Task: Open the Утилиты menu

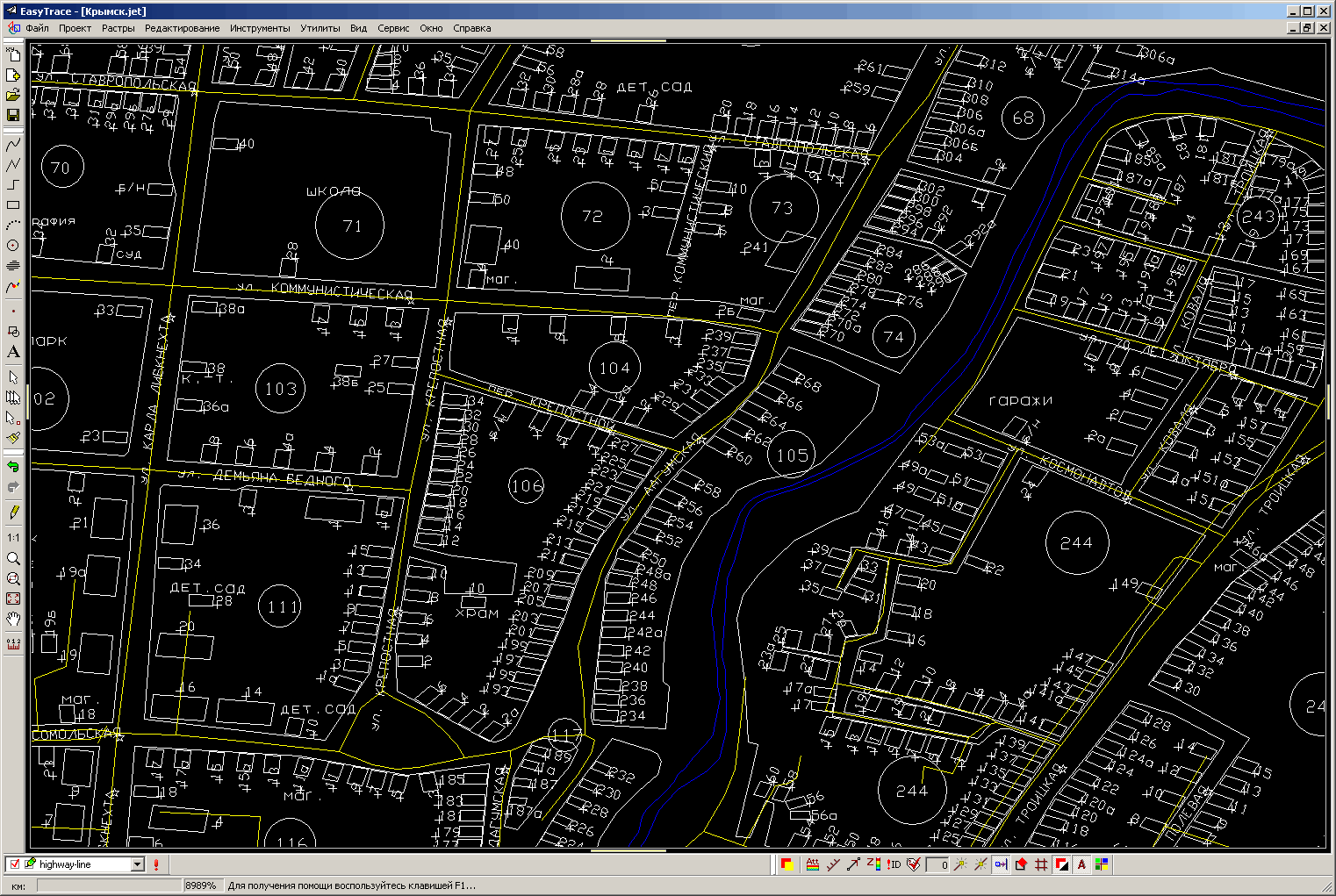Action: [320, 28]
